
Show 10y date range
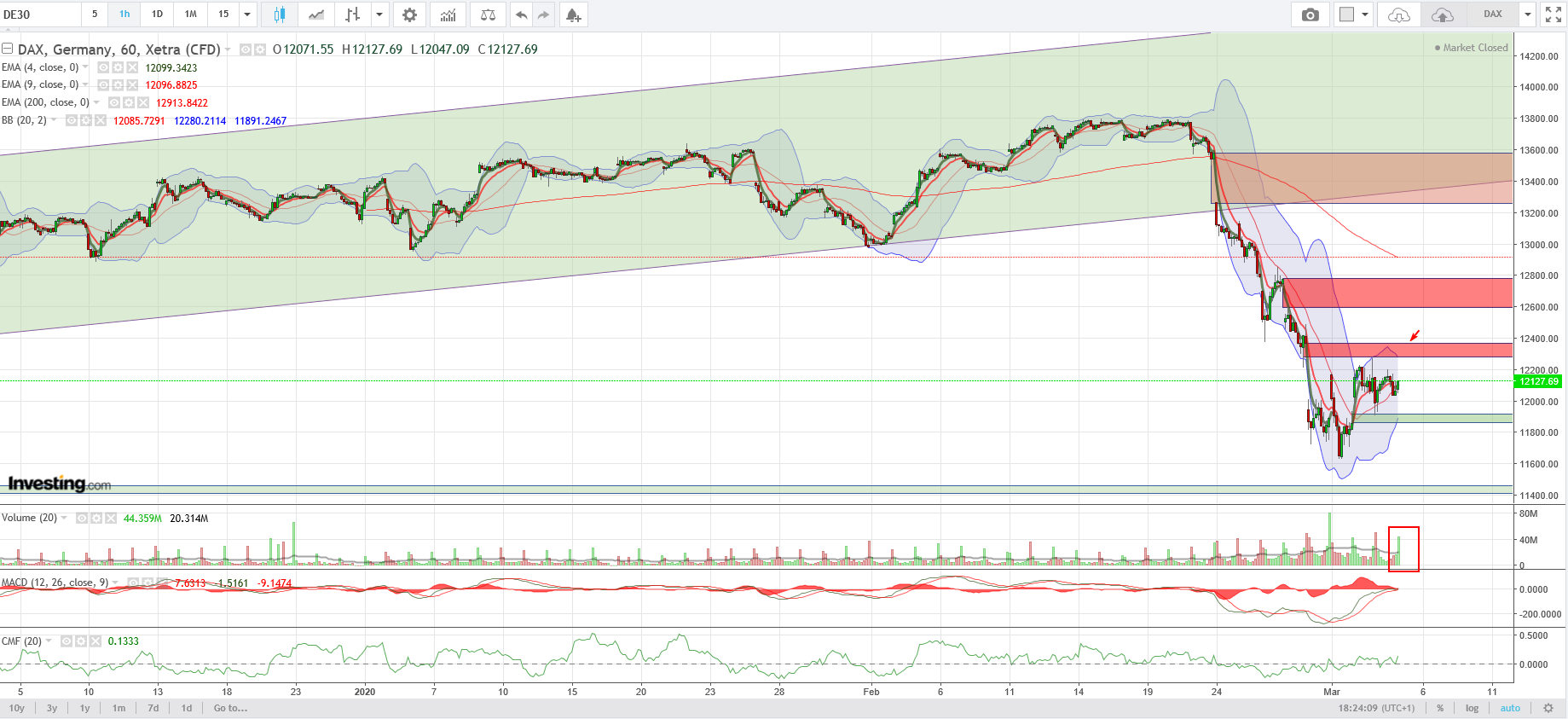(x=17, y=708)
